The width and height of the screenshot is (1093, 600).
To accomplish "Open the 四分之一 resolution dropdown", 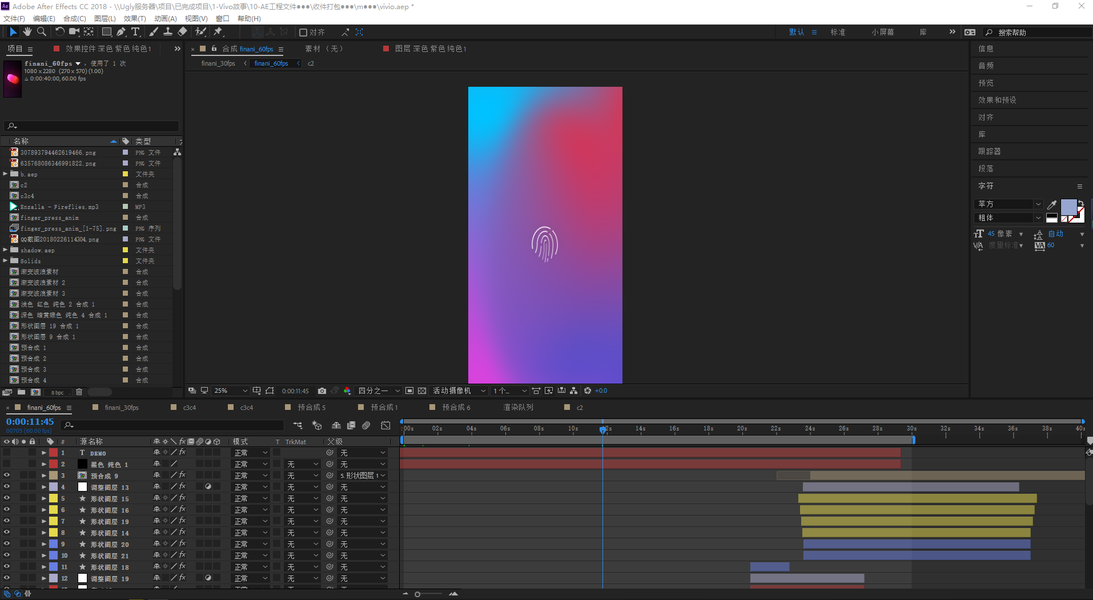I will click(379, 391).
